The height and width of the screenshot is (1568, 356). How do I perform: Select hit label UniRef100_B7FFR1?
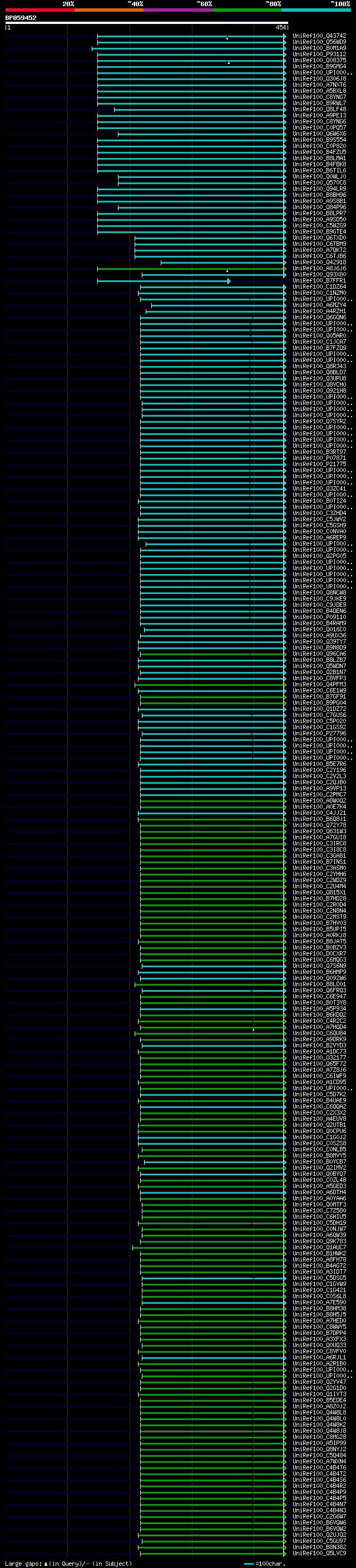[x=319, y=280]
